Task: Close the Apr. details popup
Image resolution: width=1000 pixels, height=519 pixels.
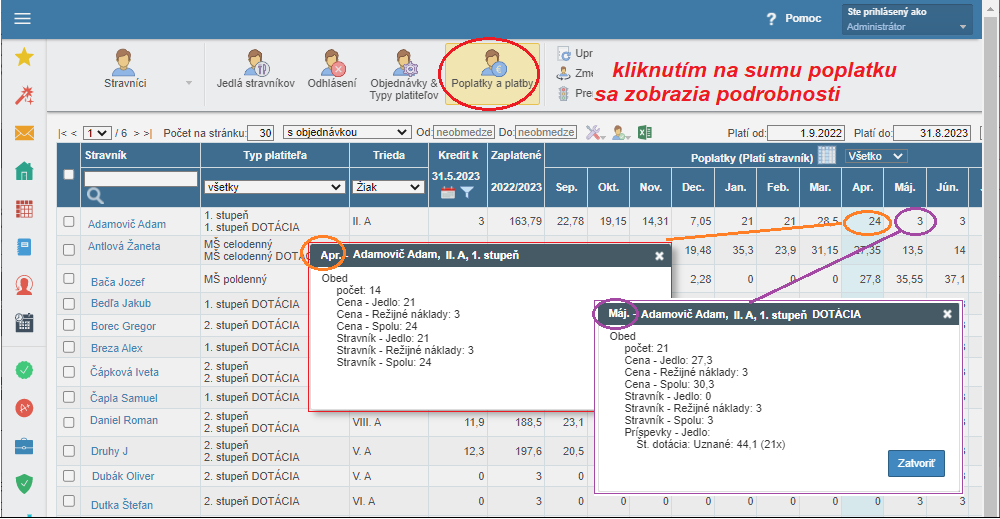Action: tap(659, 256)
